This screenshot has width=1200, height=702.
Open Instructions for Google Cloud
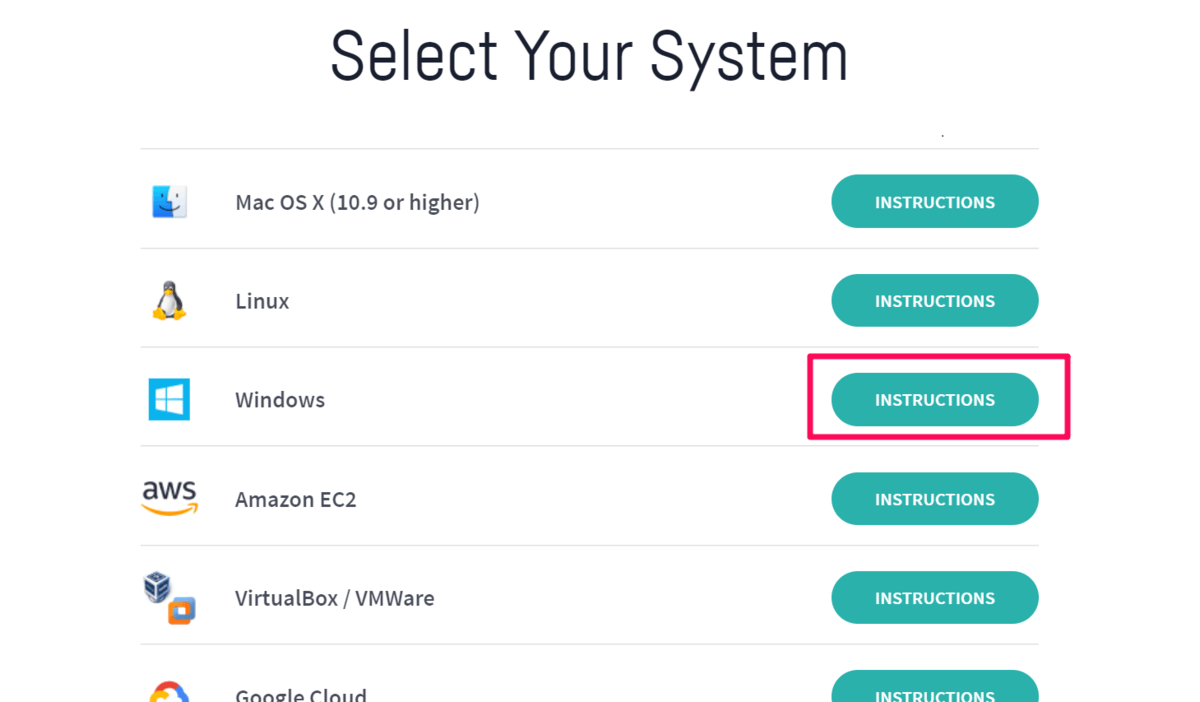click(x=934, y=690)
